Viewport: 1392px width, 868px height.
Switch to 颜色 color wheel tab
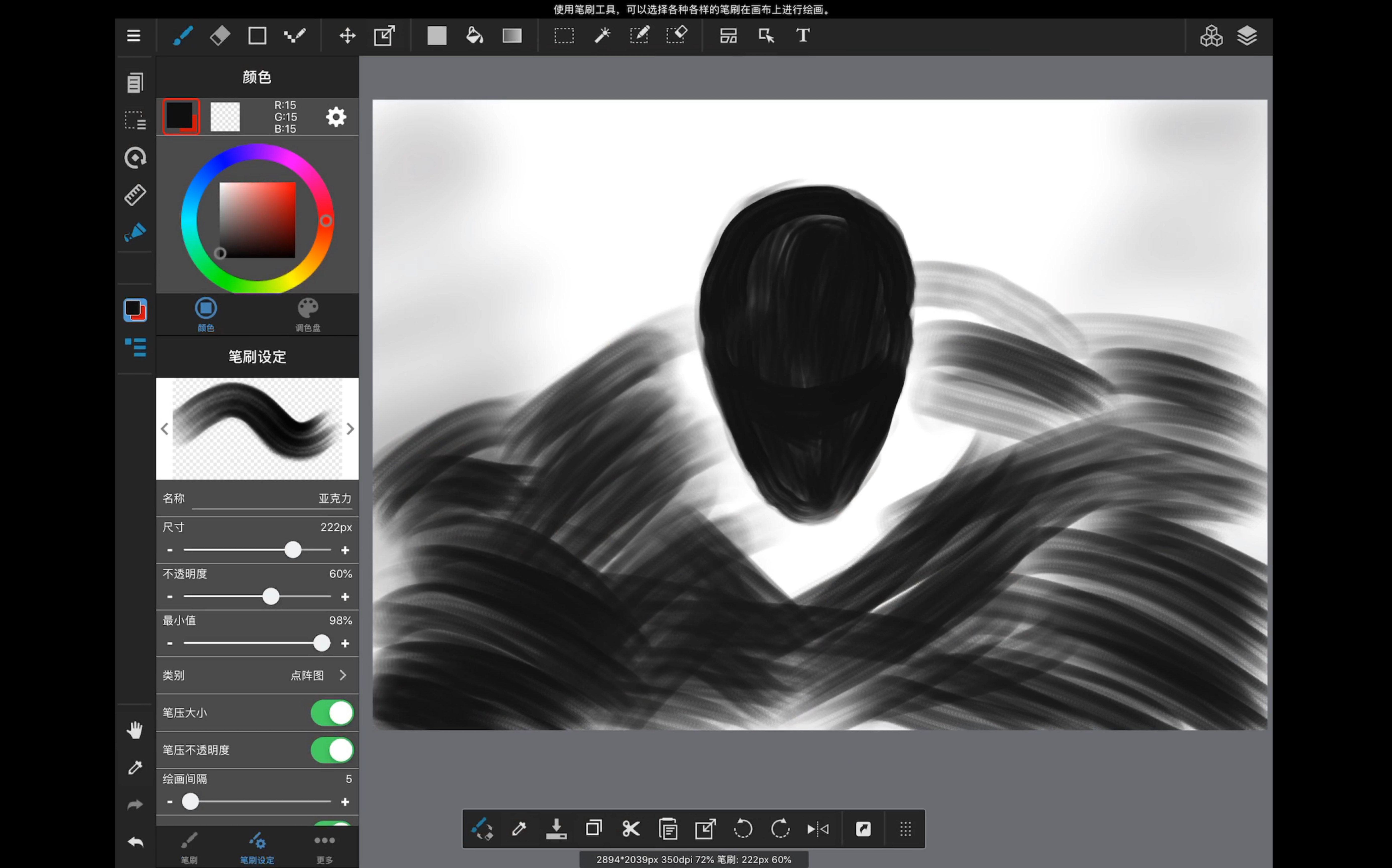coord(206,315)
